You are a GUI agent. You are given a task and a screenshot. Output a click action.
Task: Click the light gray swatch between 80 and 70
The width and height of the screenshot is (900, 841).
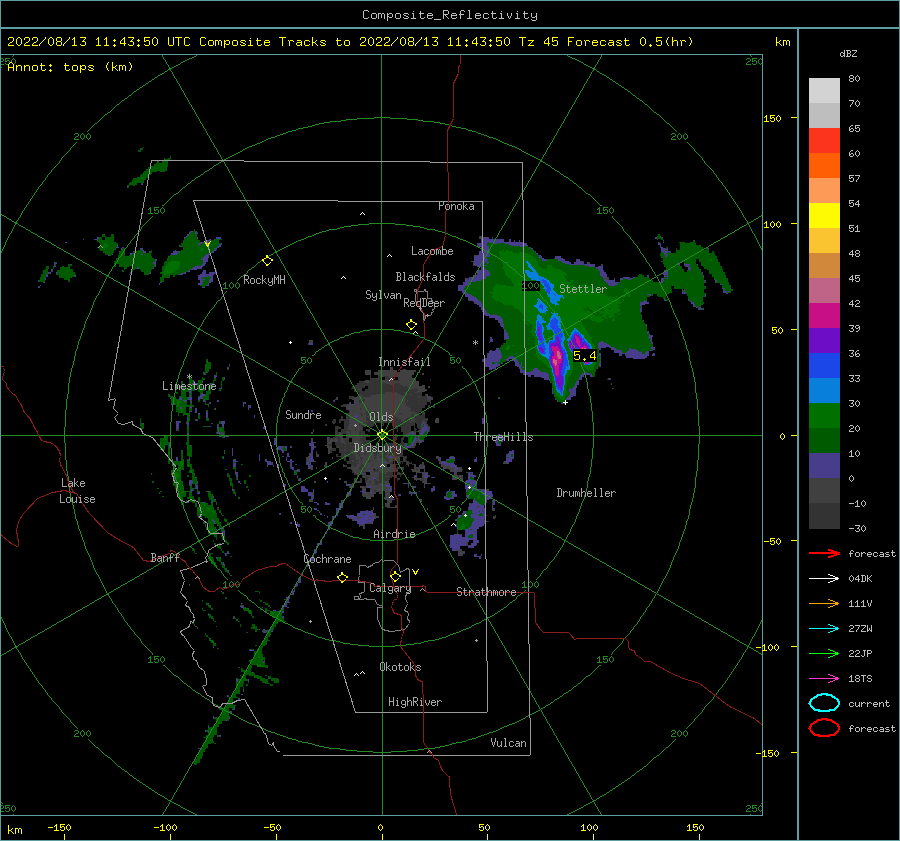(824, 91)
